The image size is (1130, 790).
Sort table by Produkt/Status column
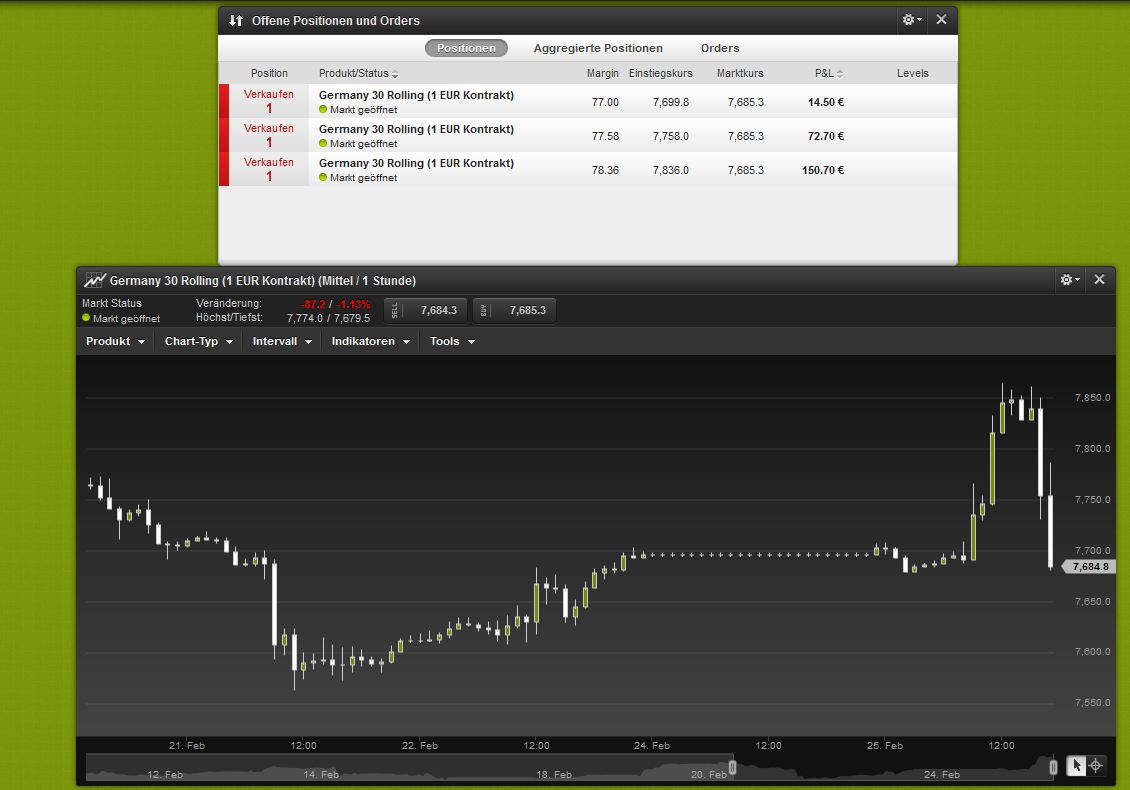point(358,74)
